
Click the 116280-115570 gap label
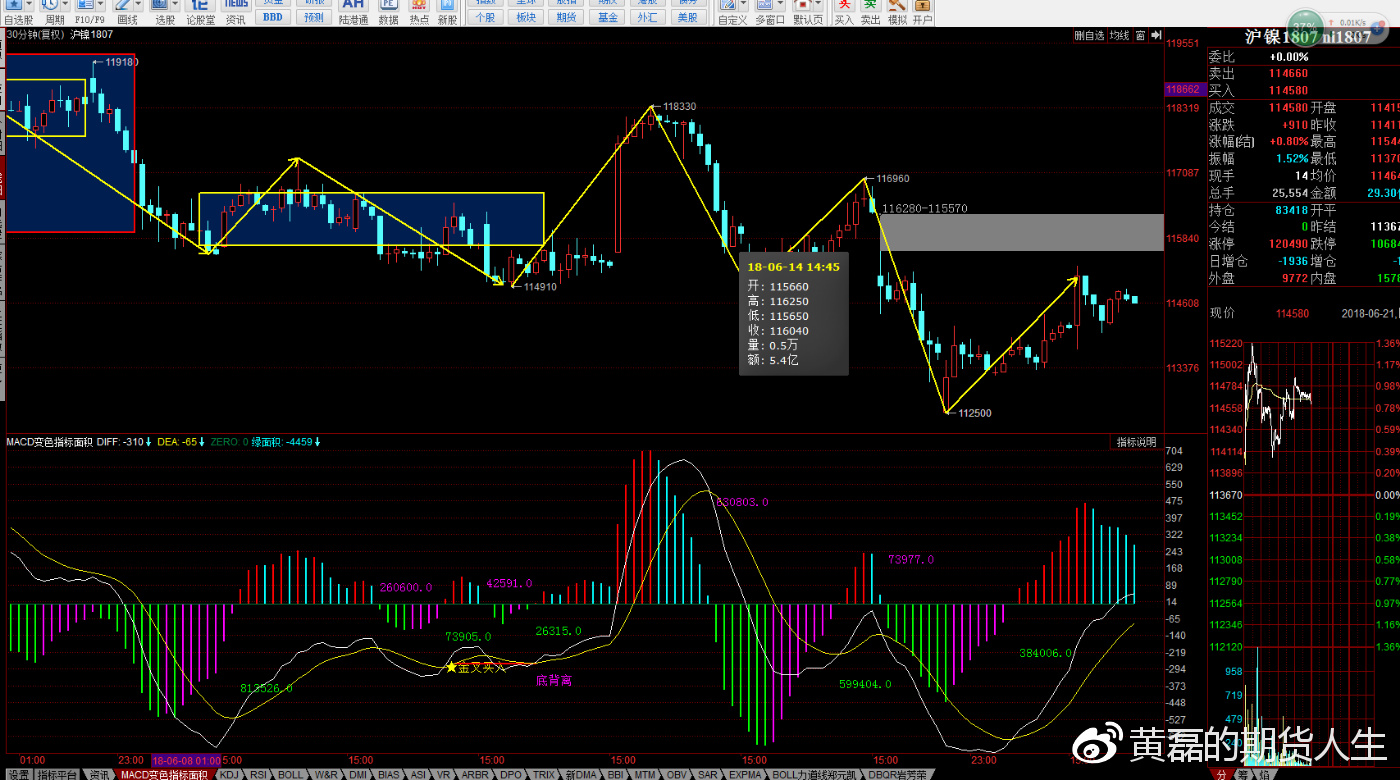(x=925, y=208)
